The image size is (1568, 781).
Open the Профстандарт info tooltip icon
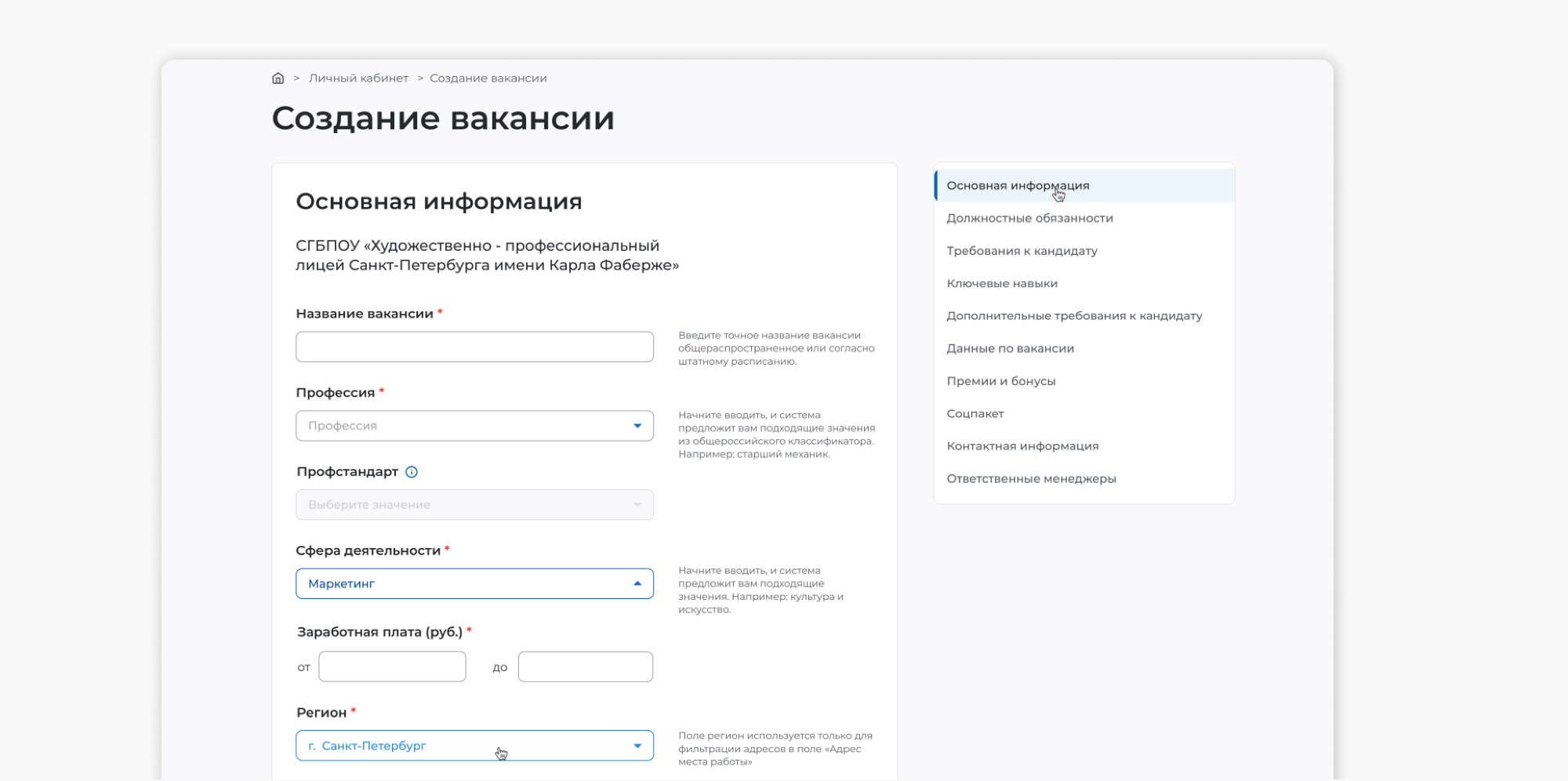412,472
